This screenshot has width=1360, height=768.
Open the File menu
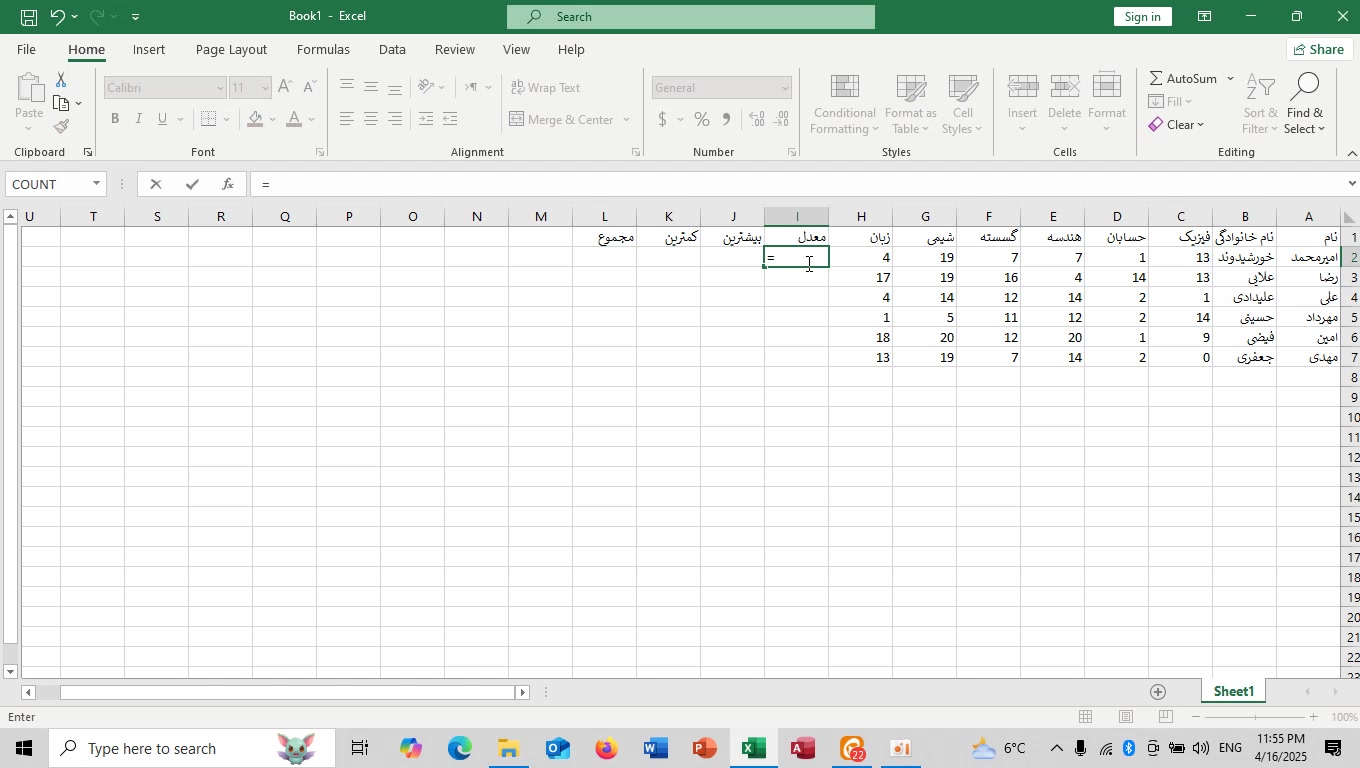pyautogui.click(x=26, y=49)
